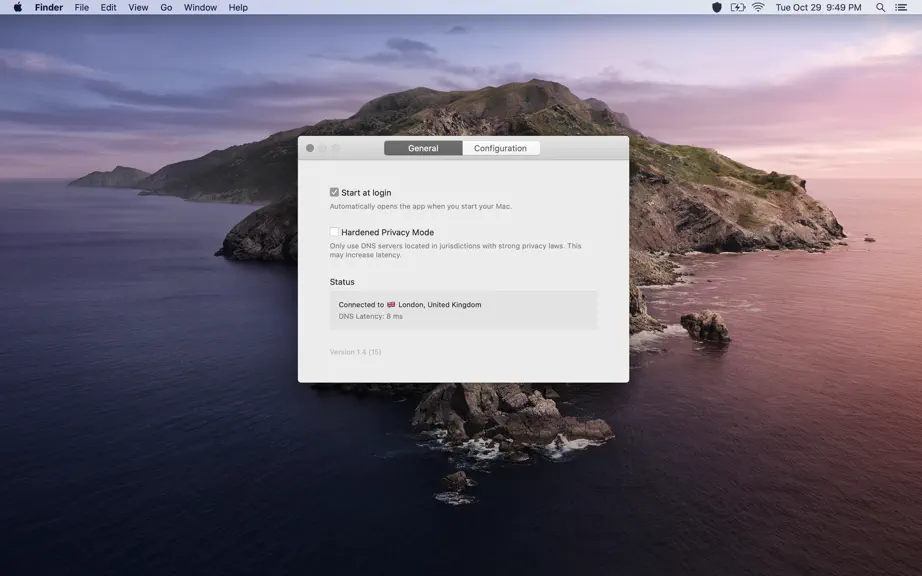Click the date and time clock

click(x=818, y=8)
